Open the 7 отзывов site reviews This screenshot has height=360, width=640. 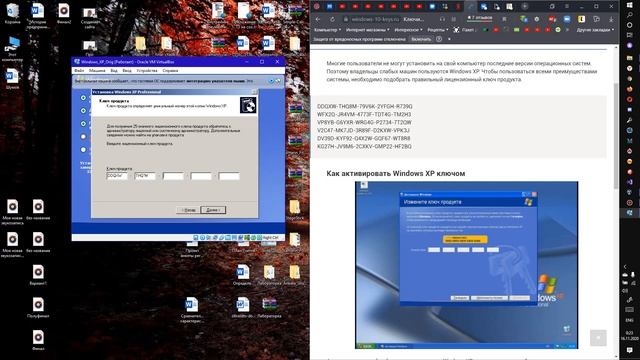click(x=480, y=18)
